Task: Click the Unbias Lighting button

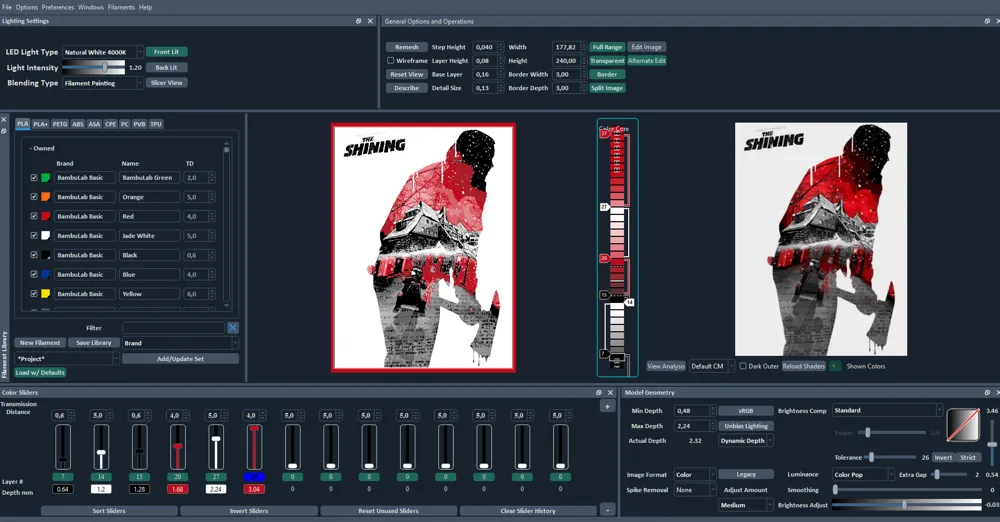Action: click(746, 426)
